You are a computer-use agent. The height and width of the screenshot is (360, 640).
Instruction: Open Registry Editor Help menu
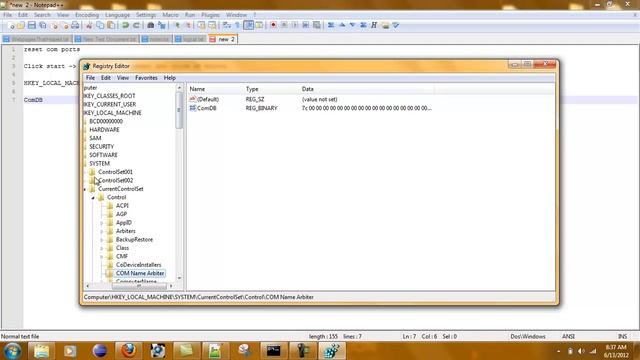click(169, 78)
